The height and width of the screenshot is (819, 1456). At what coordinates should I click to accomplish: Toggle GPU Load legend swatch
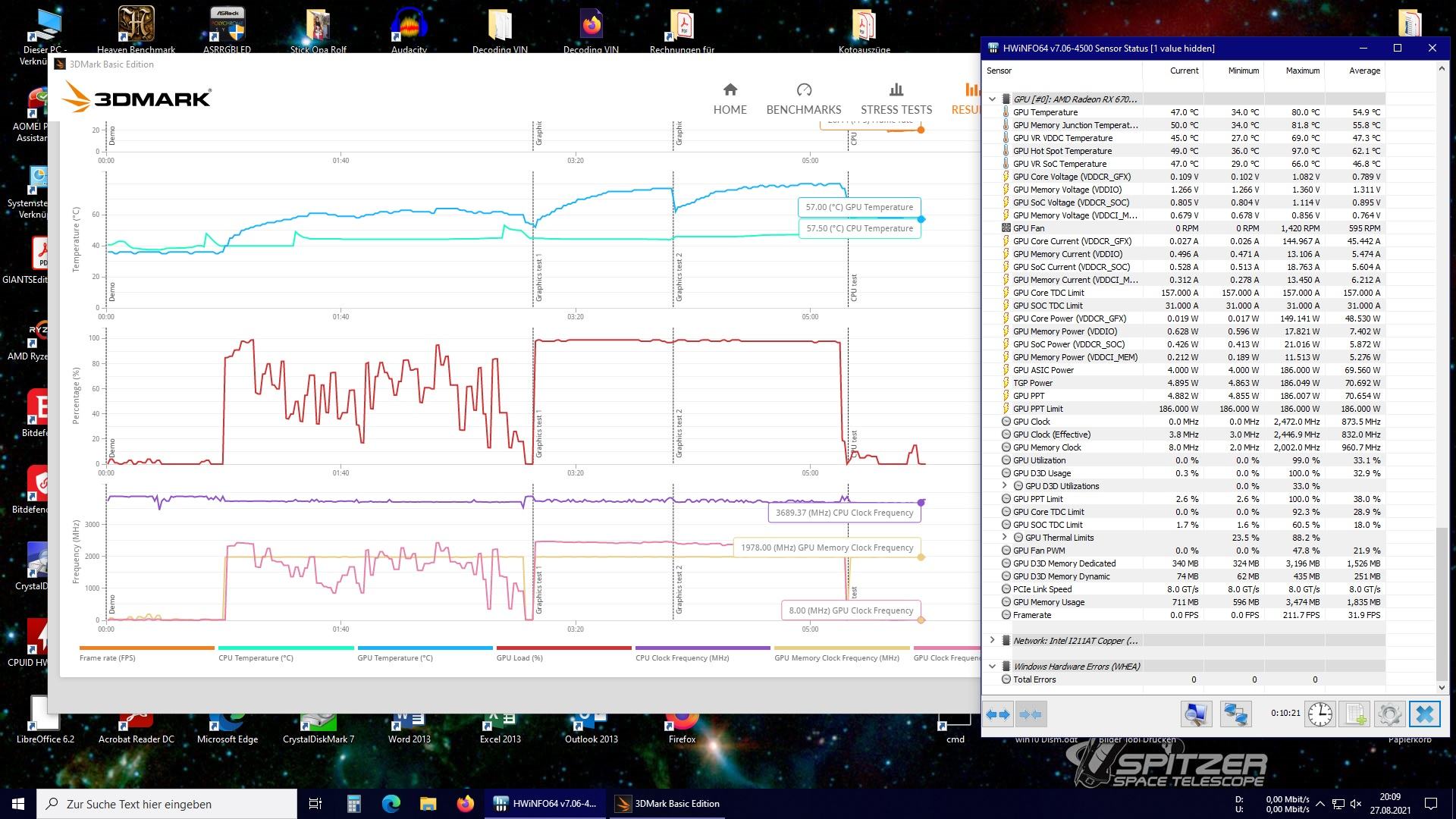tap(563, 648)
